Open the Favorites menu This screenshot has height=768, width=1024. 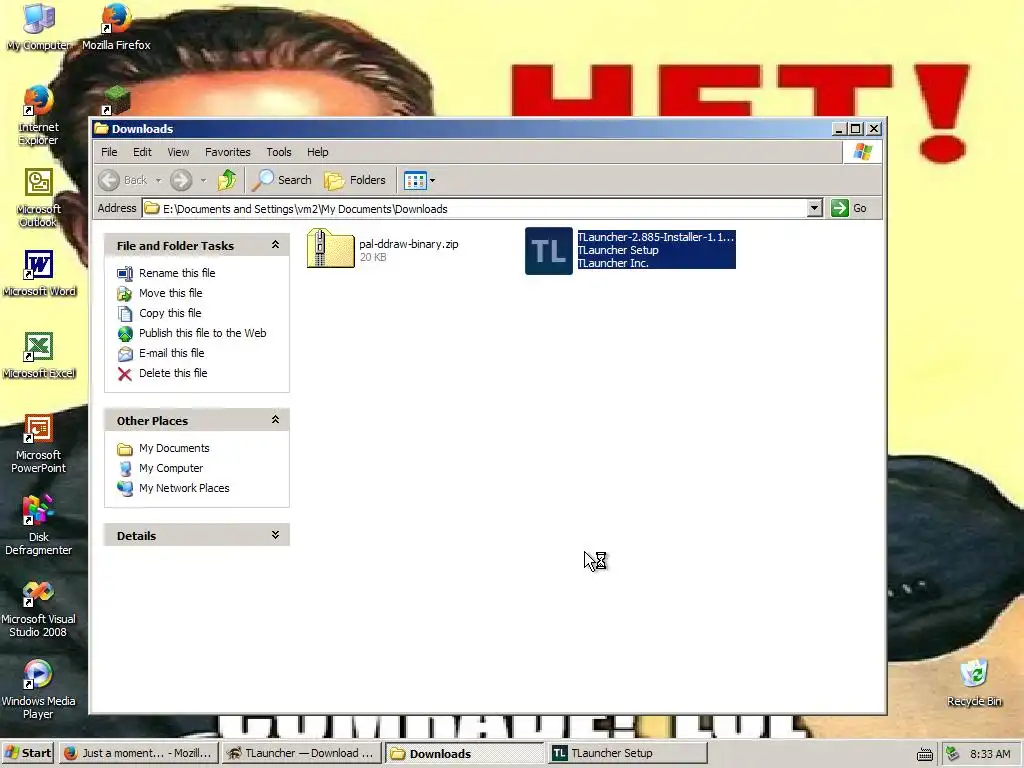tap(227, 152)
